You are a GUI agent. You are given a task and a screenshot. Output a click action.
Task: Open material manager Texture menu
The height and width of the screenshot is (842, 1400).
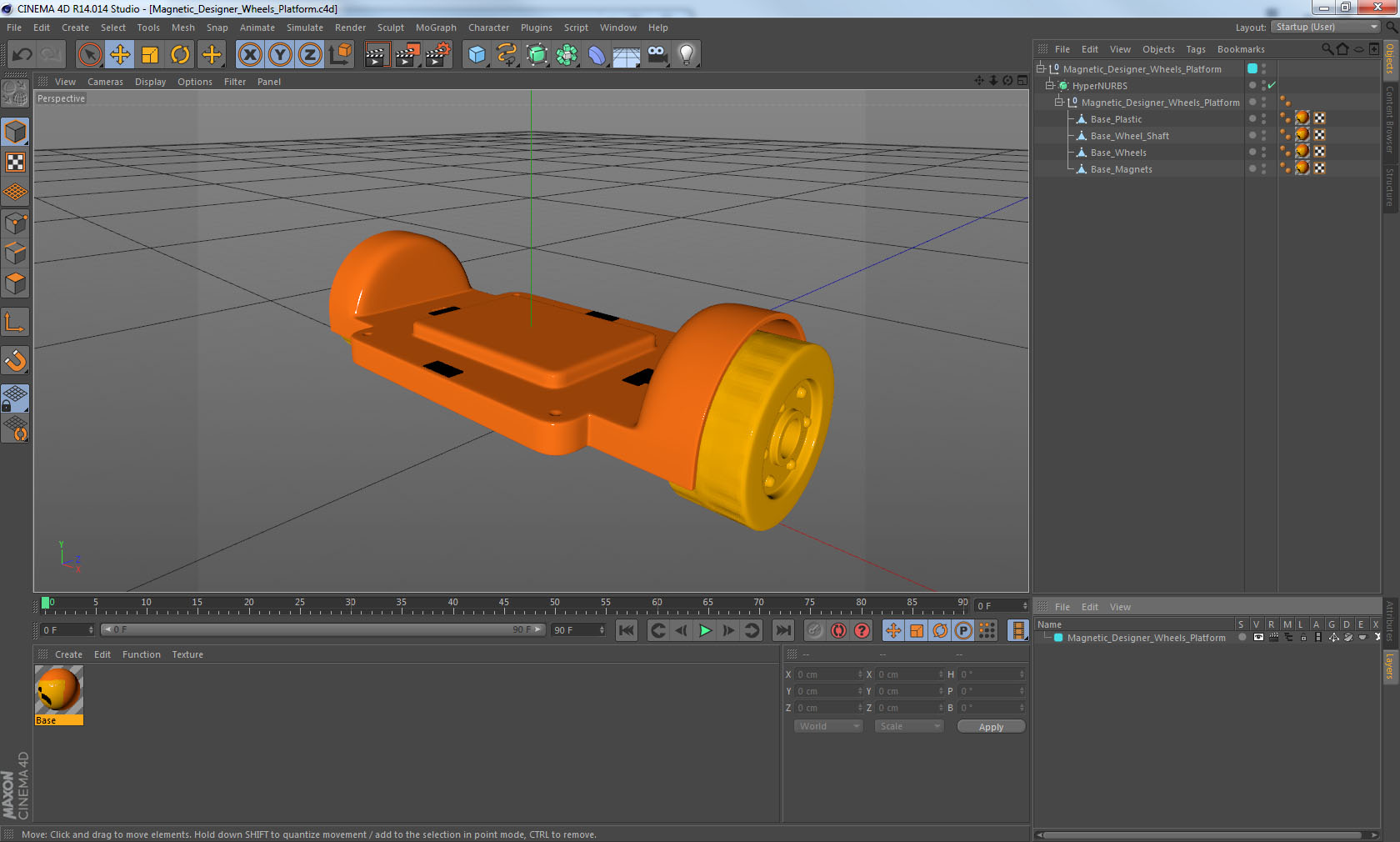point(187,654)
